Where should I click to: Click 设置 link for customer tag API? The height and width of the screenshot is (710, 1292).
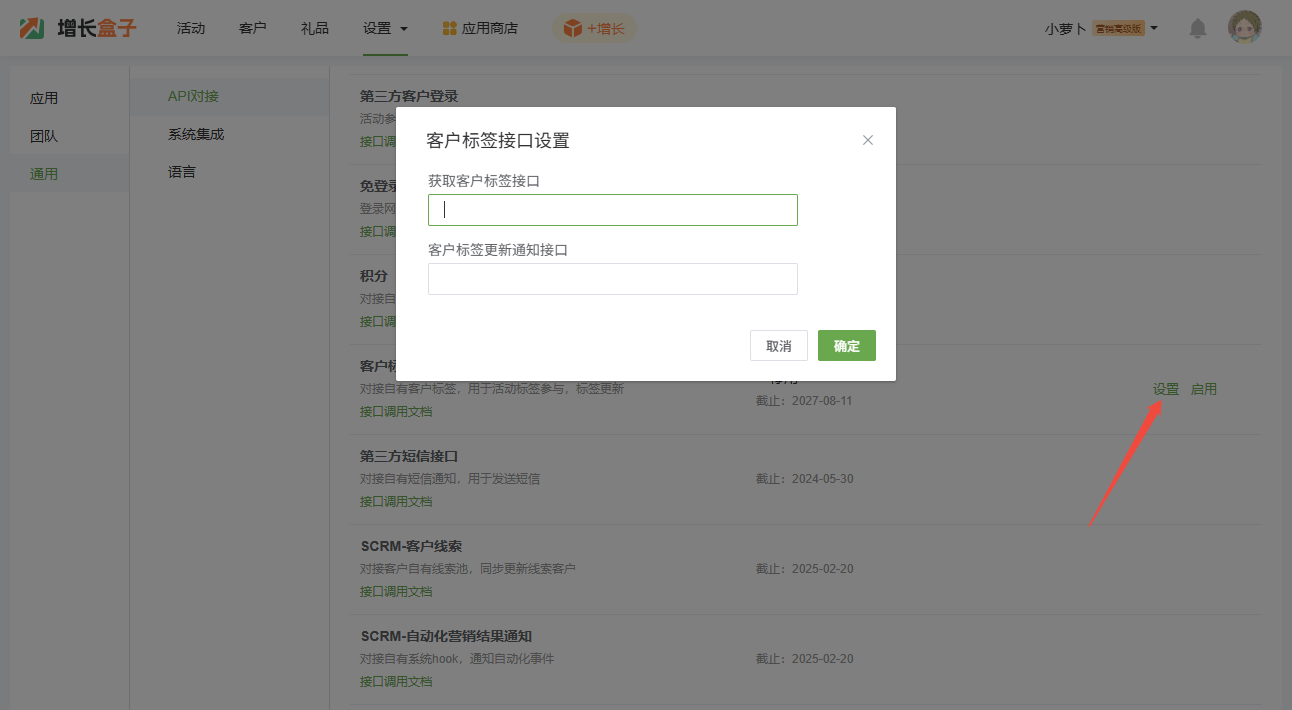1166,389
